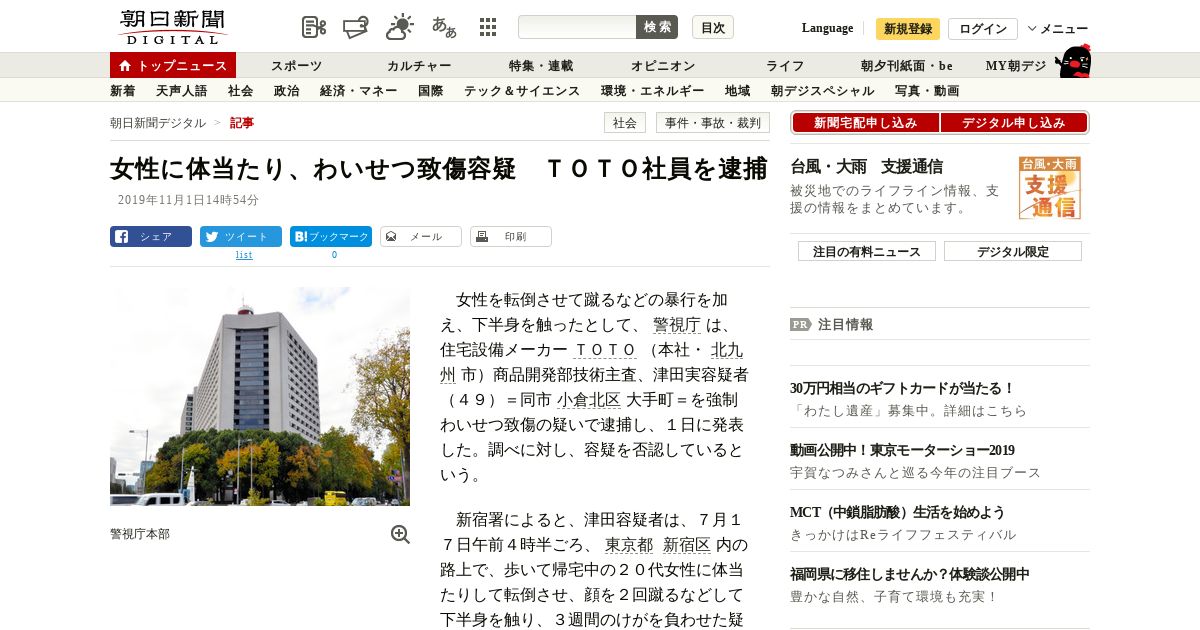This screenshot has height=630, width=1200.
Task: Open the 特集・連載 section
Action: pyautogui.click(x=541, y=66)
